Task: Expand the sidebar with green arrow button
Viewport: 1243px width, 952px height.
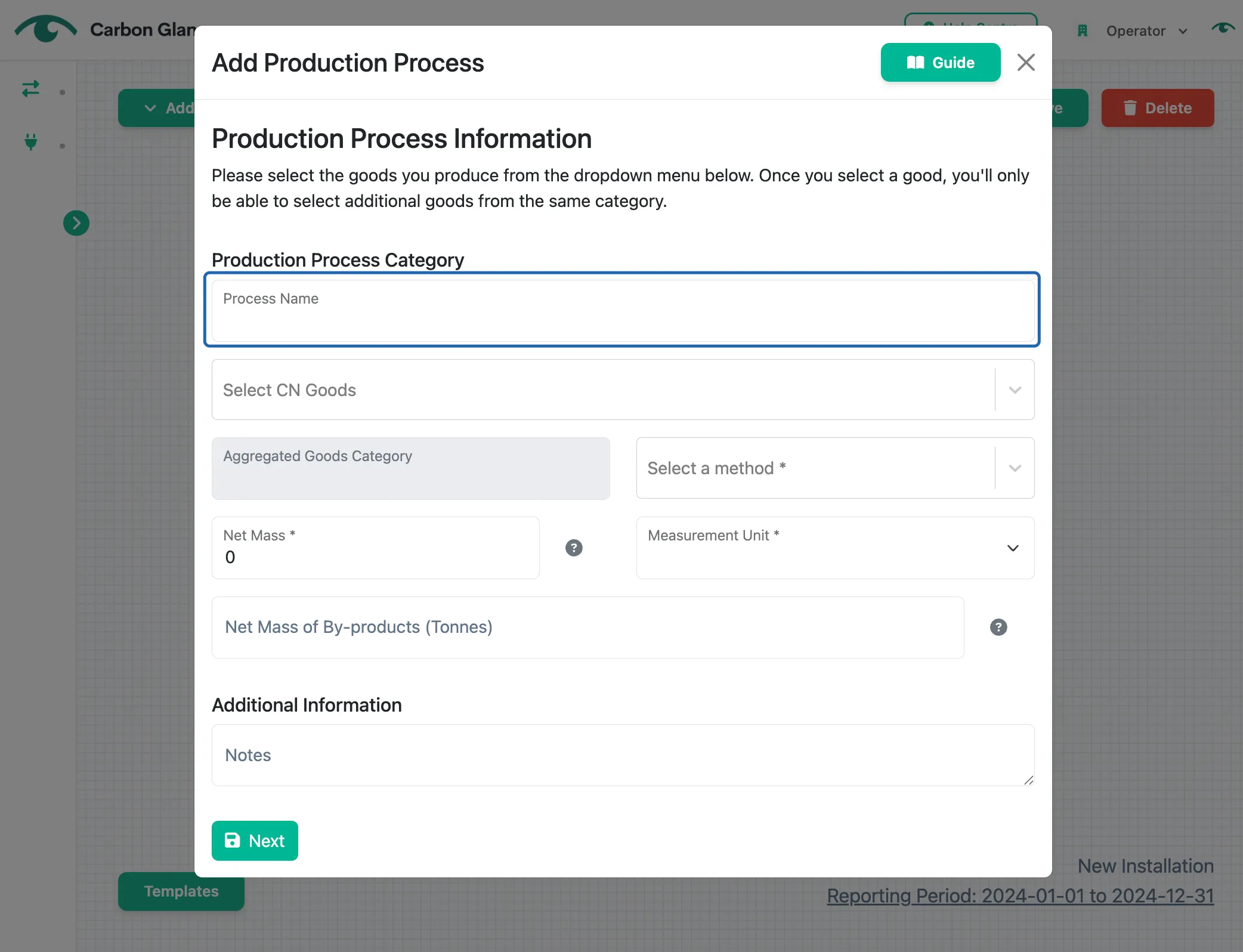Action: pos(76,223)
